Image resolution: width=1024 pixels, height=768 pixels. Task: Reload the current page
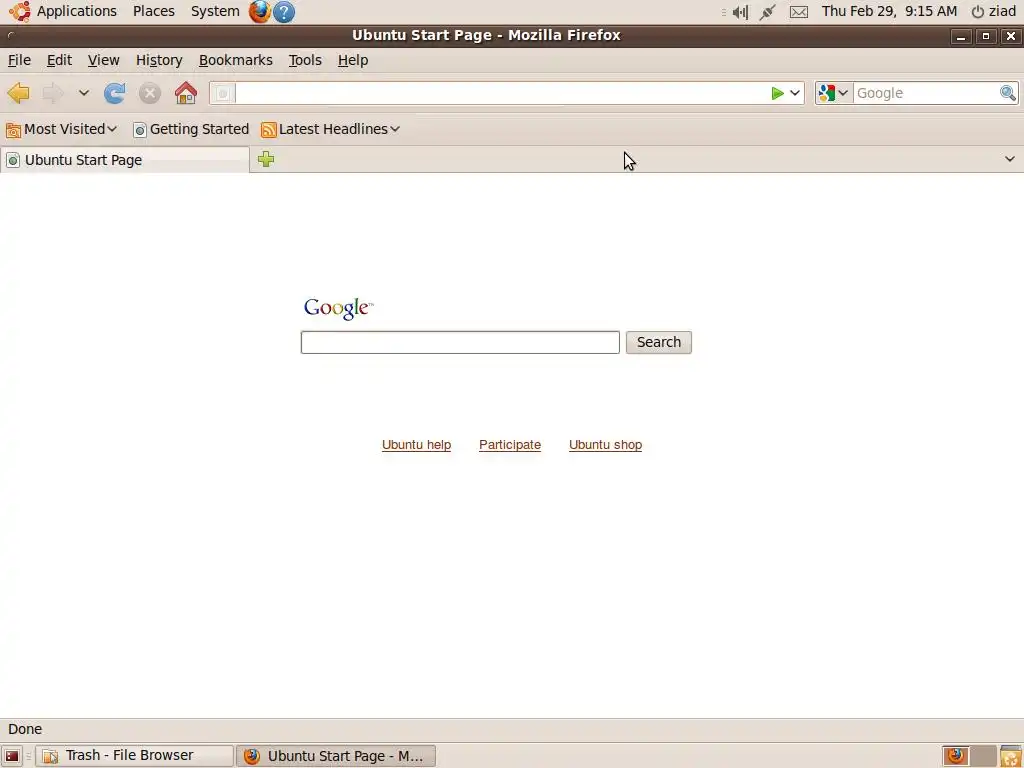(x=114, y=93)
